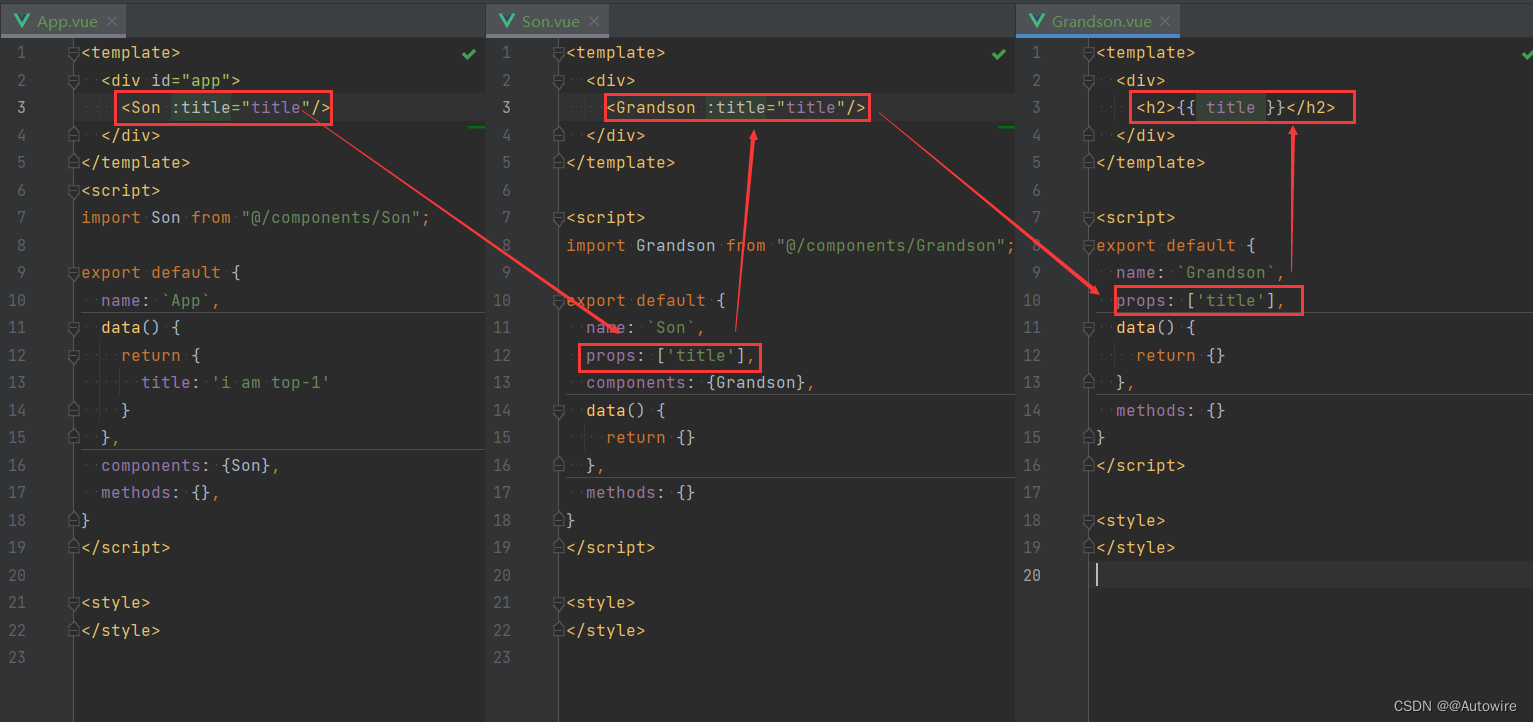1533x722 pixels.
Task: Switch to the App.vue tab
Action: pos(64,21)
